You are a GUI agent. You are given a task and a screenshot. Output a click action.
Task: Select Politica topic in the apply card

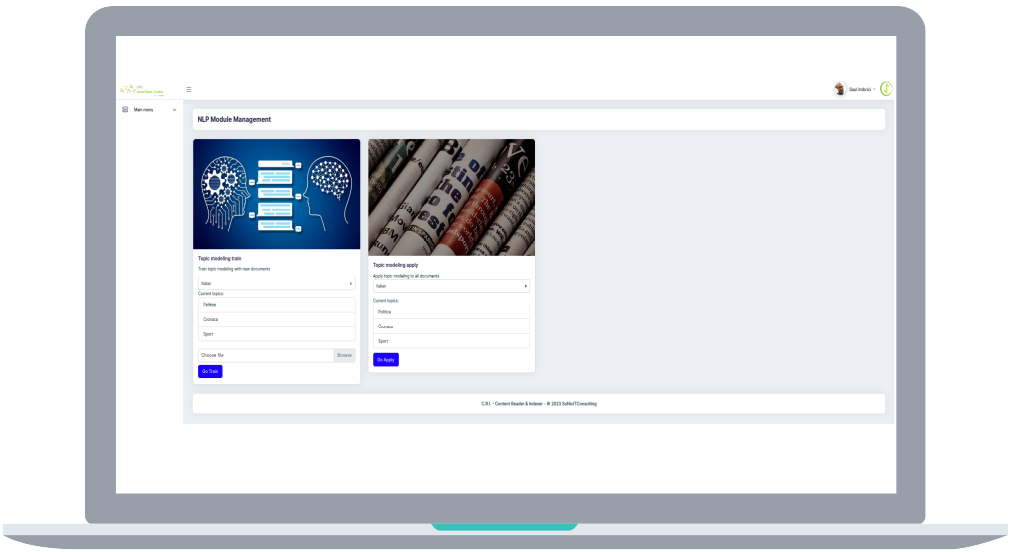click(x=451, y=312)
